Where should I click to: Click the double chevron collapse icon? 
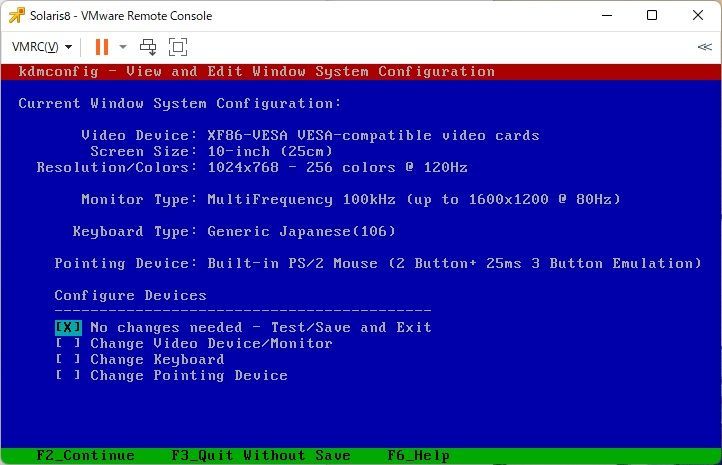pos(705,46)
